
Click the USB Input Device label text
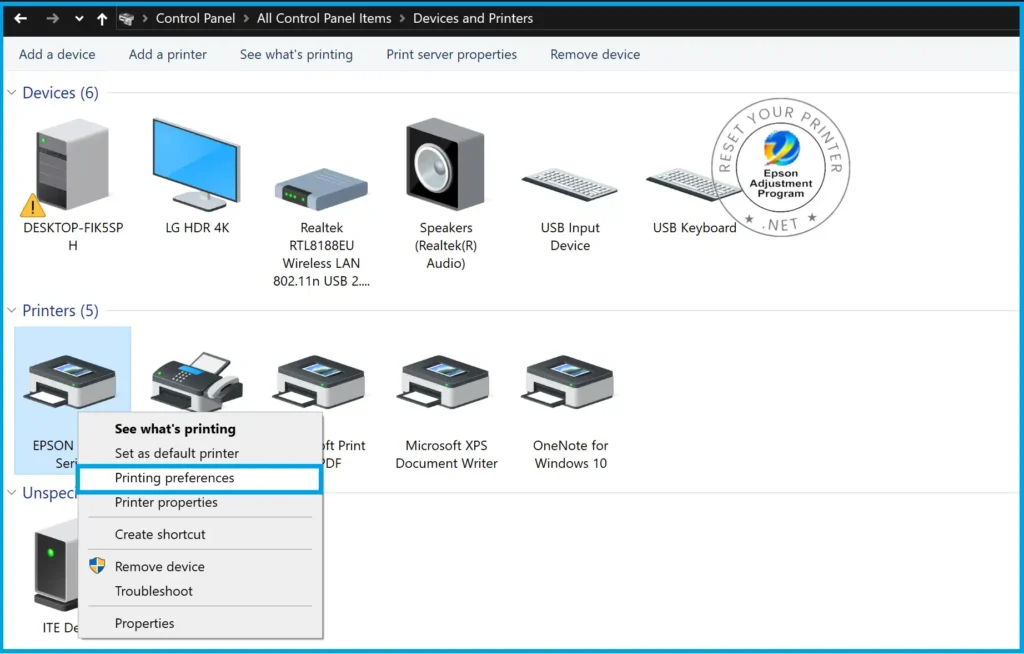point(570,237)
